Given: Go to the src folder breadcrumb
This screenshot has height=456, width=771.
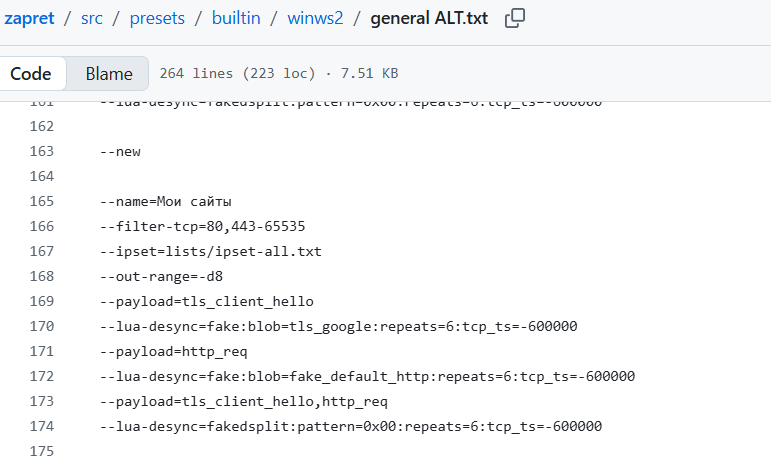Looking at the screenshot, I should coord(92,18).
